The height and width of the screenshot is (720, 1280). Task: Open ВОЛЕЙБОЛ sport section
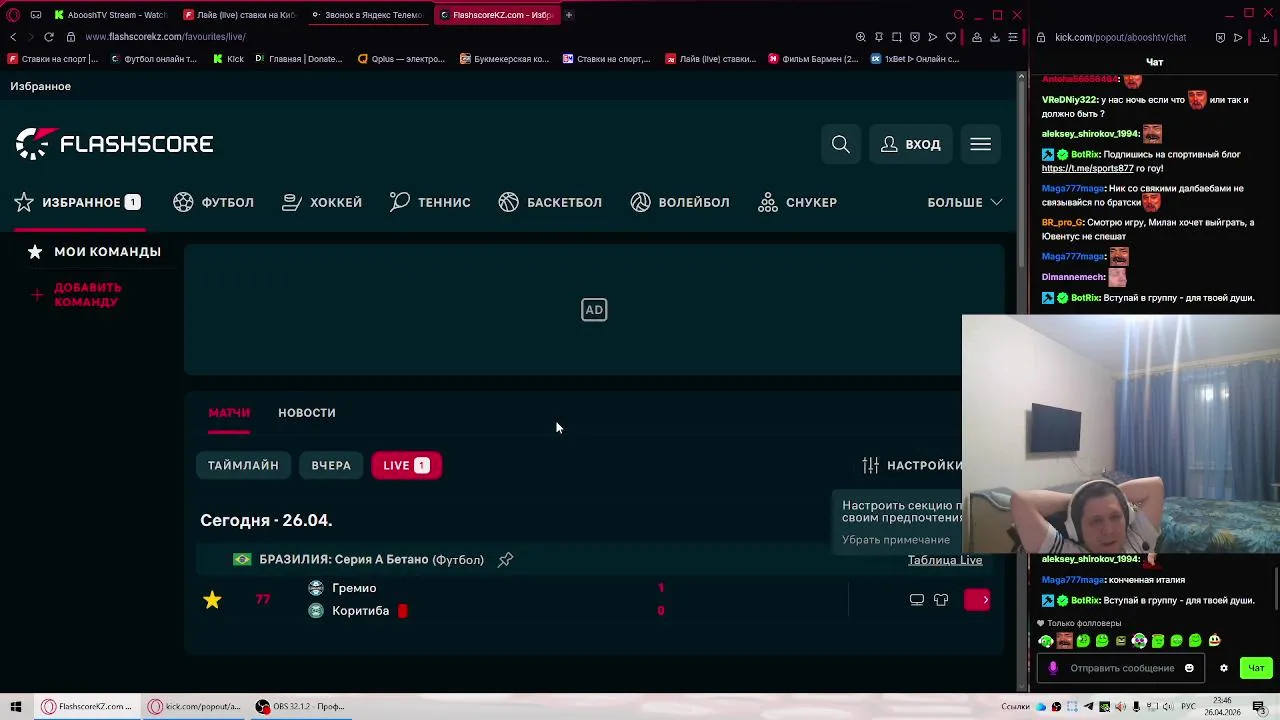680,202
